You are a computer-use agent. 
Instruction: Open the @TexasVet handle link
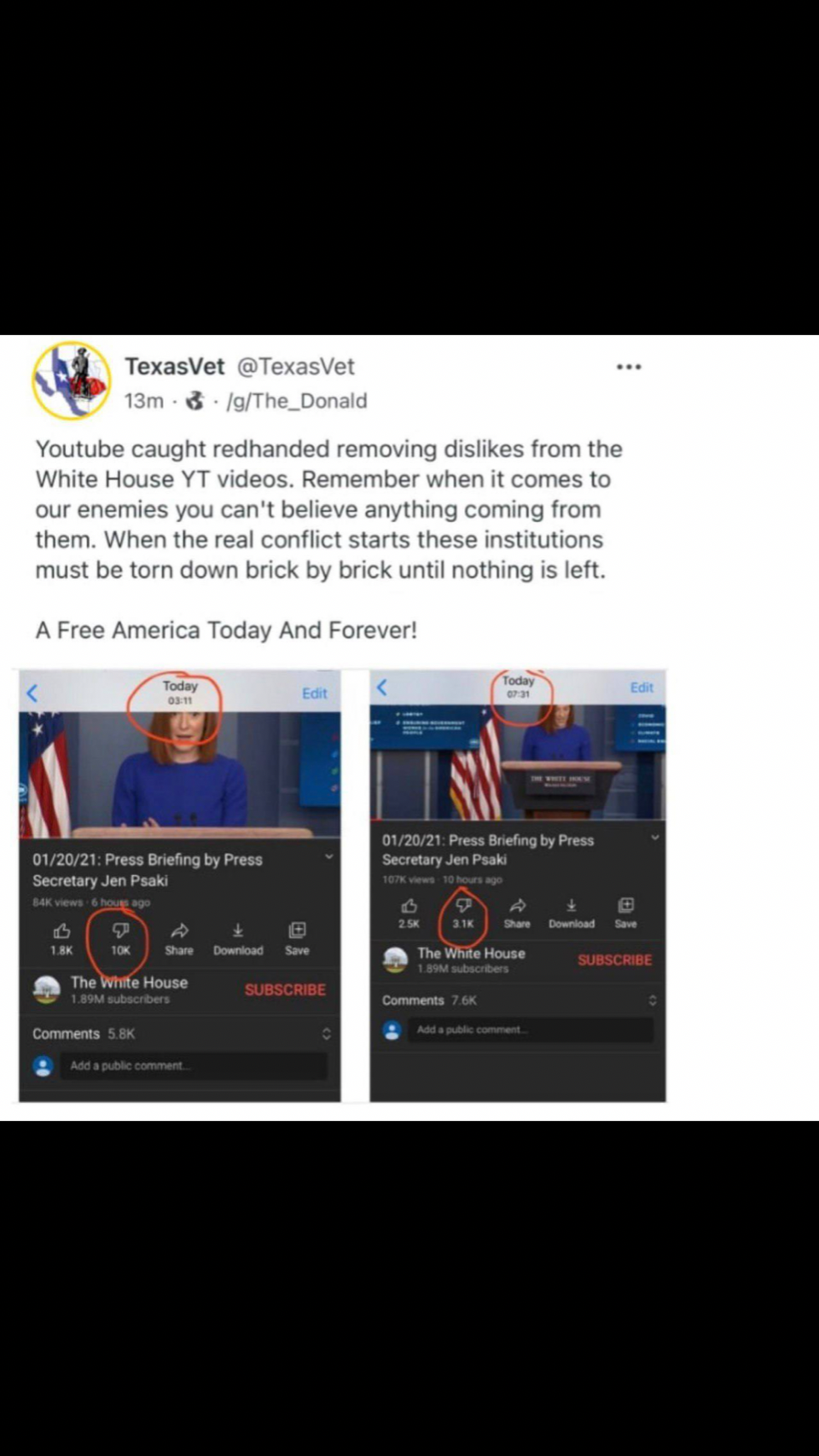295,367
